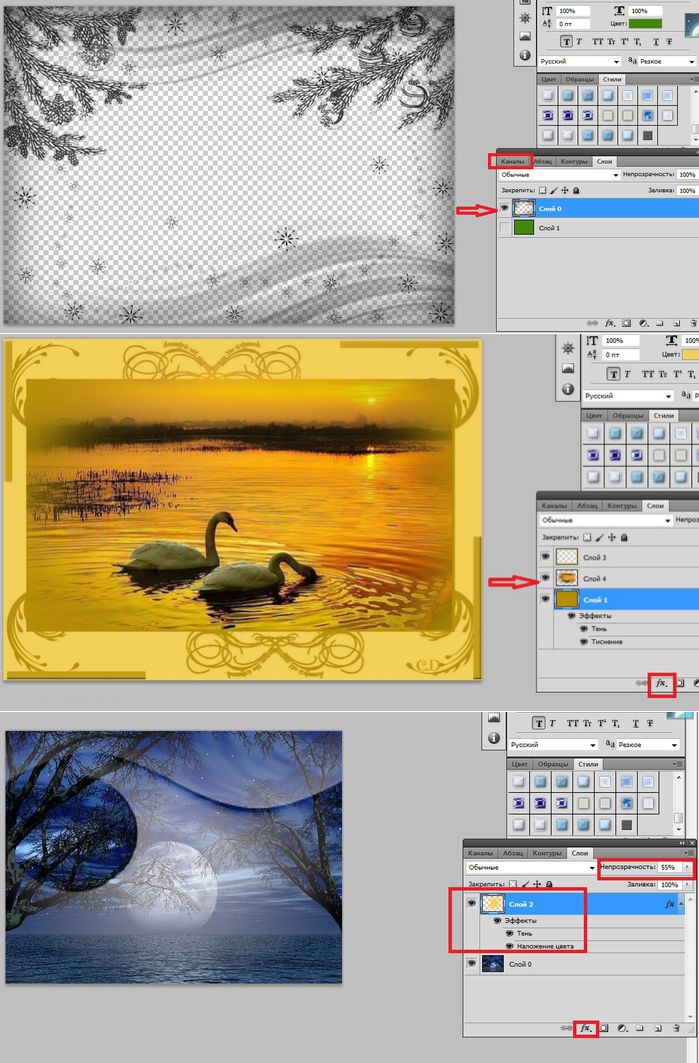Switch to the Каналы tab outlined in red
Viewport: 699px width, 1063px height.
(512, 161)
